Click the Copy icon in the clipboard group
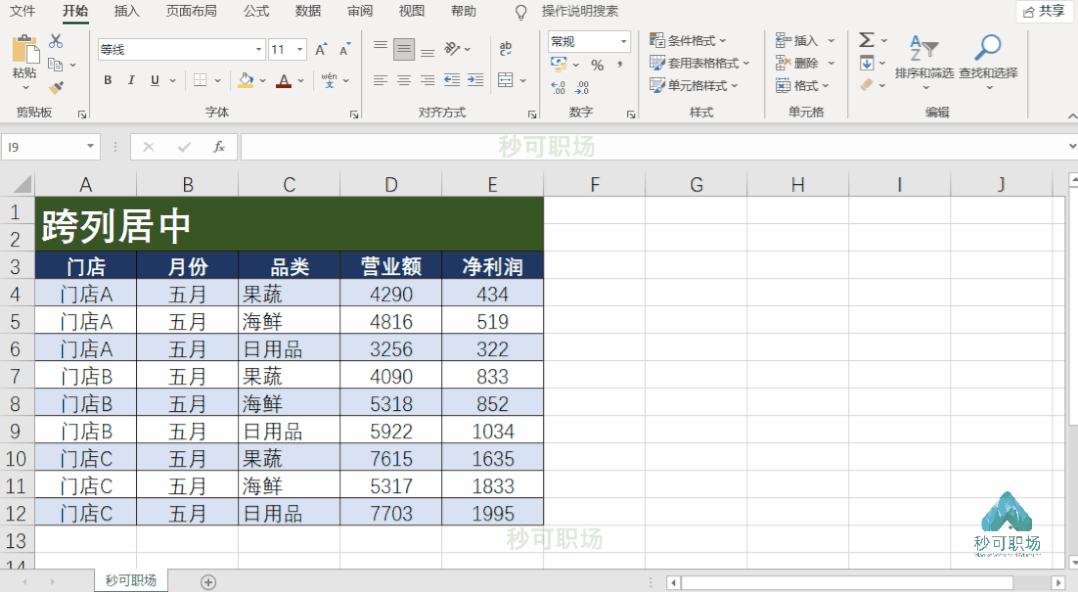The height and width of the screenshot is (592, 1078). point(55,62)
